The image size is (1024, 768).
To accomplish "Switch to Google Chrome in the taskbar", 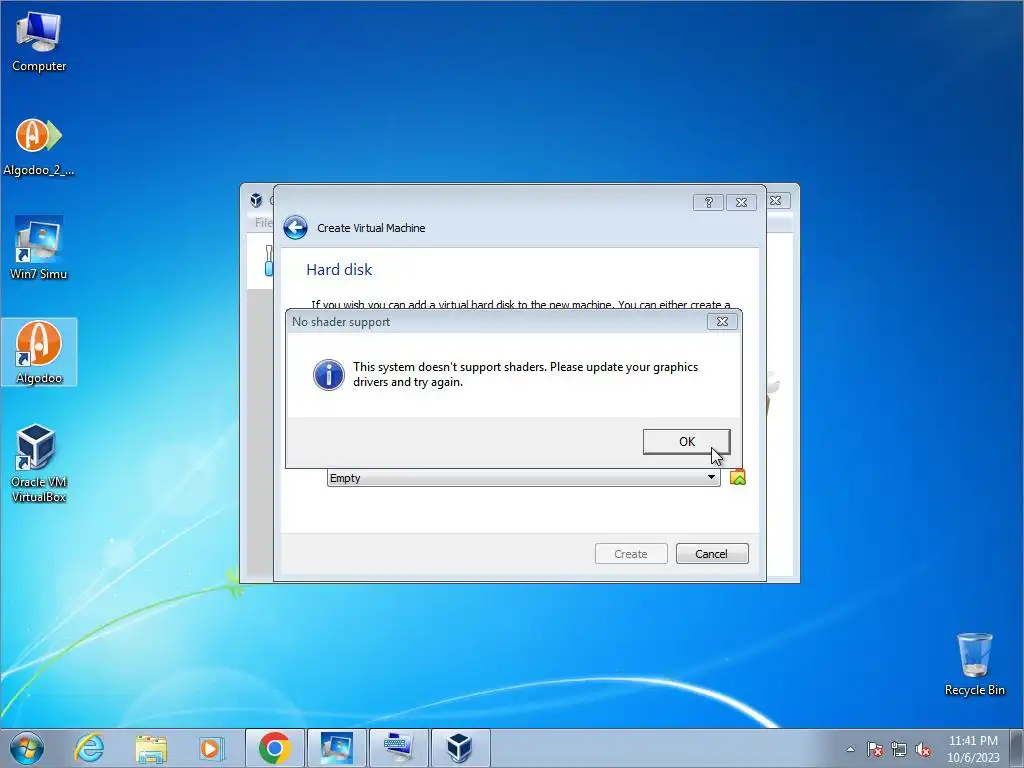I will pyautogui.click(x=275, y=748).
